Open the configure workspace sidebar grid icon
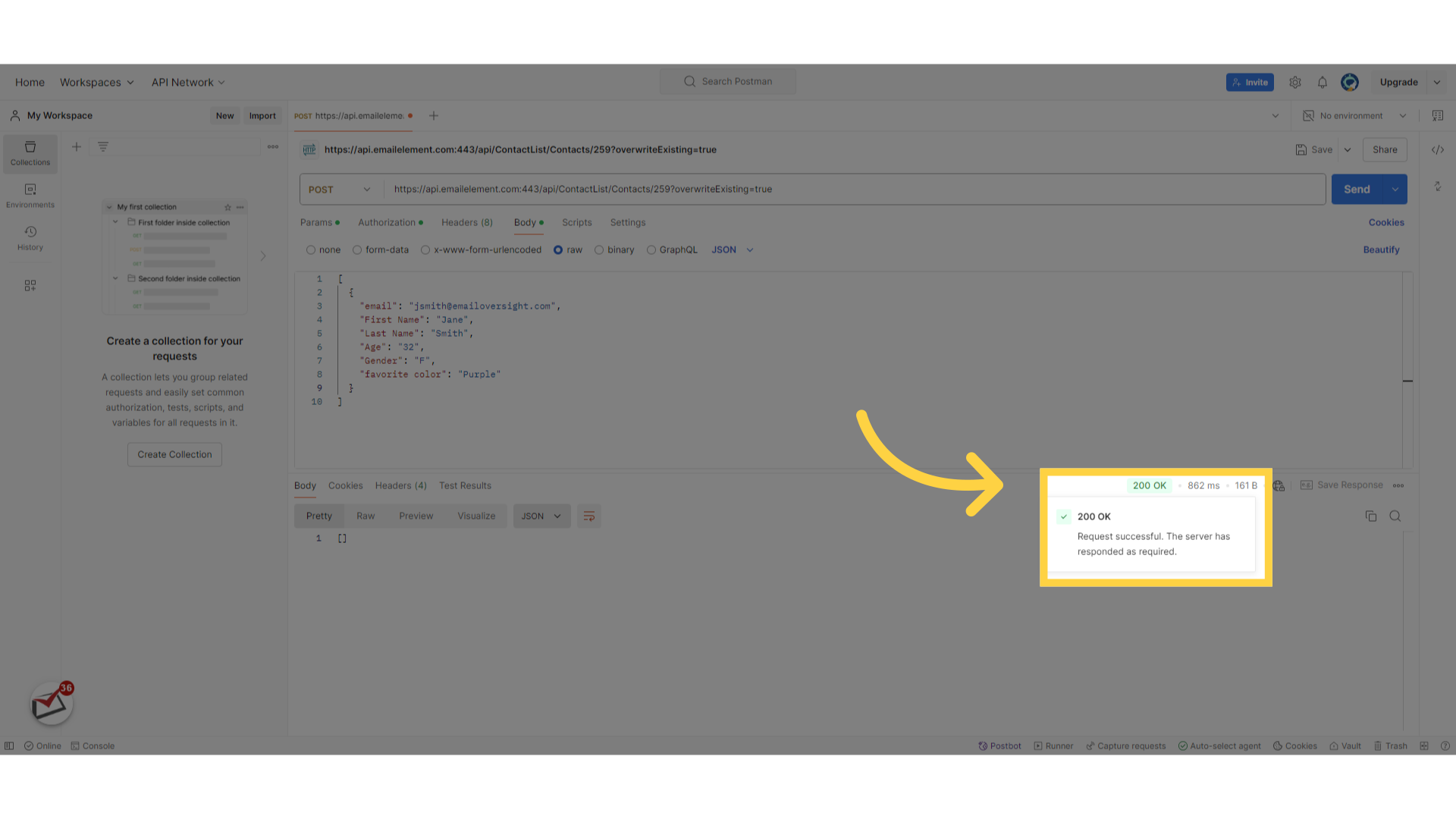 click(30, 286)
